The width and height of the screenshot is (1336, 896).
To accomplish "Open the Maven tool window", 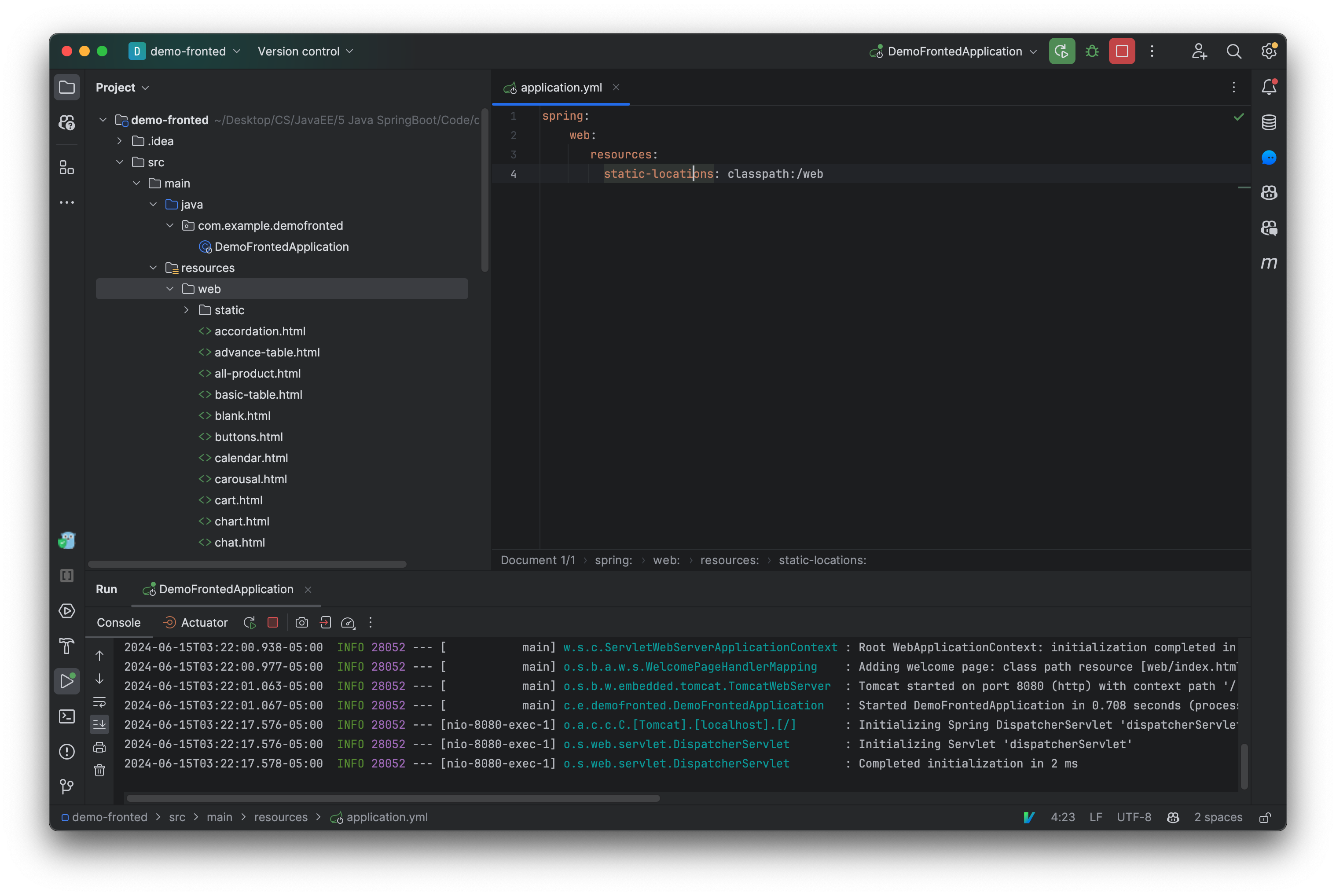I will click(1269, 264).
